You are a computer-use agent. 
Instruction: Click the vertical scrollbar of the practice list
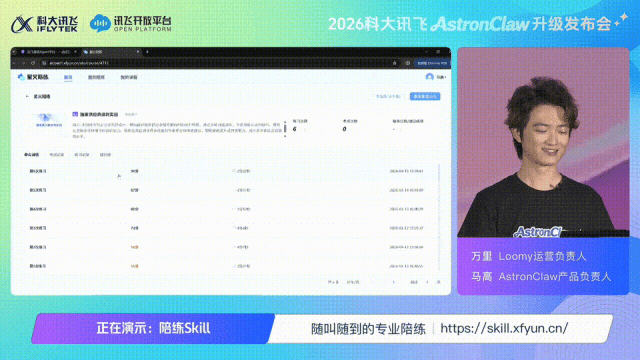(x=439, y=216)
